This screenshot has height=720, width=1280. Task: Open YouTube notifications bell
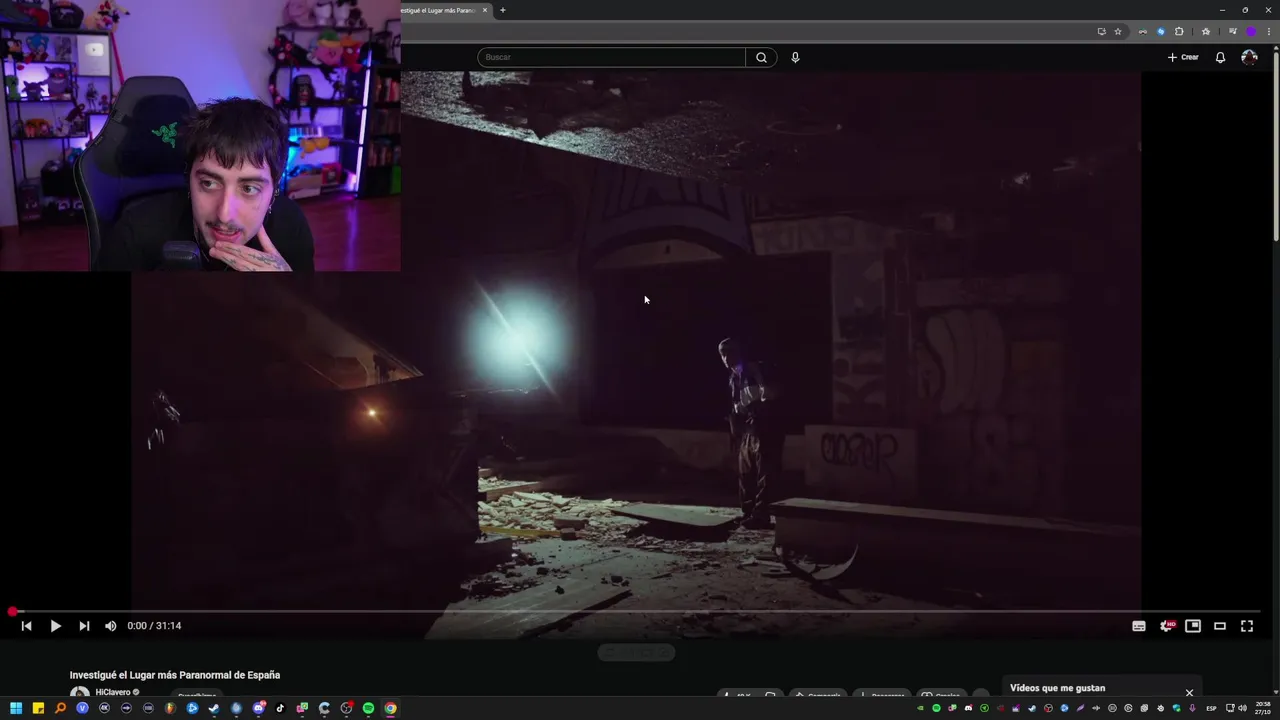click(x=1220, y=57)
